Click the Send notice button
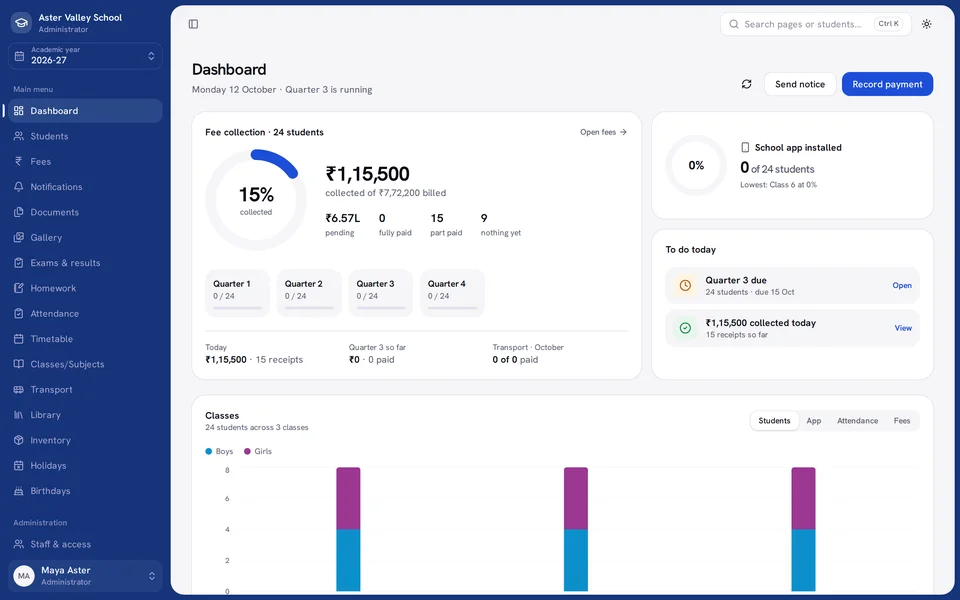This screenshot has width=960, height=600. (x=800, y=84)
